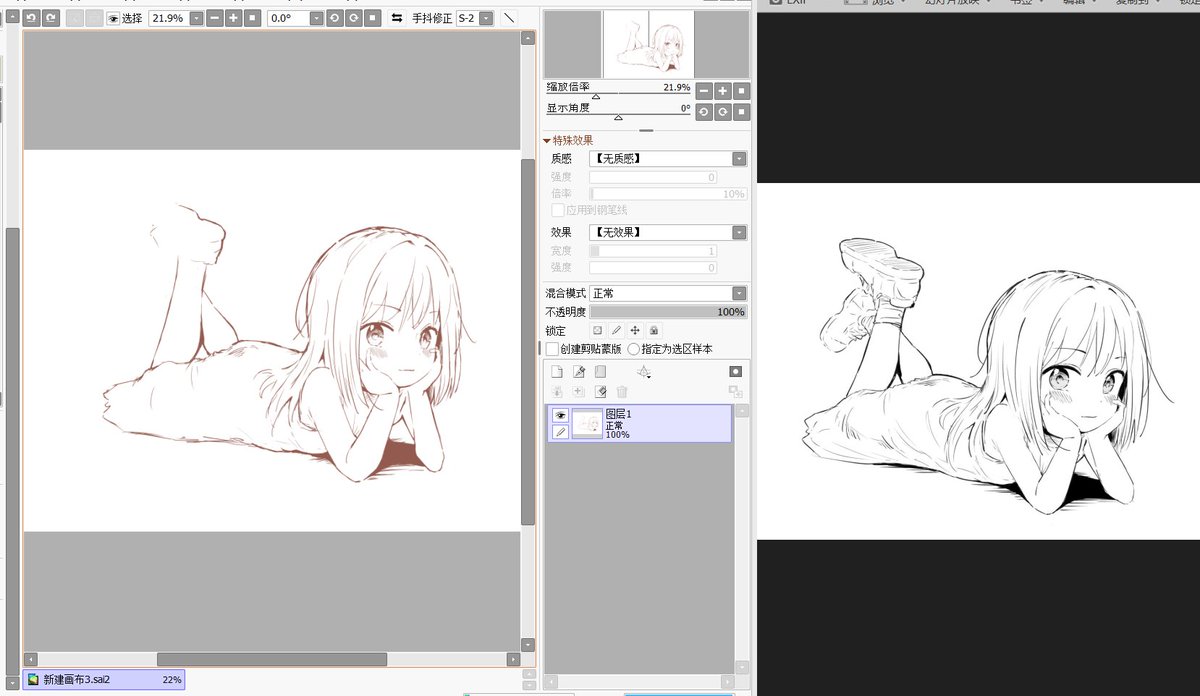Click navigator panel zoom in plus button
The image size is (1200, 696).
(722, 90)
